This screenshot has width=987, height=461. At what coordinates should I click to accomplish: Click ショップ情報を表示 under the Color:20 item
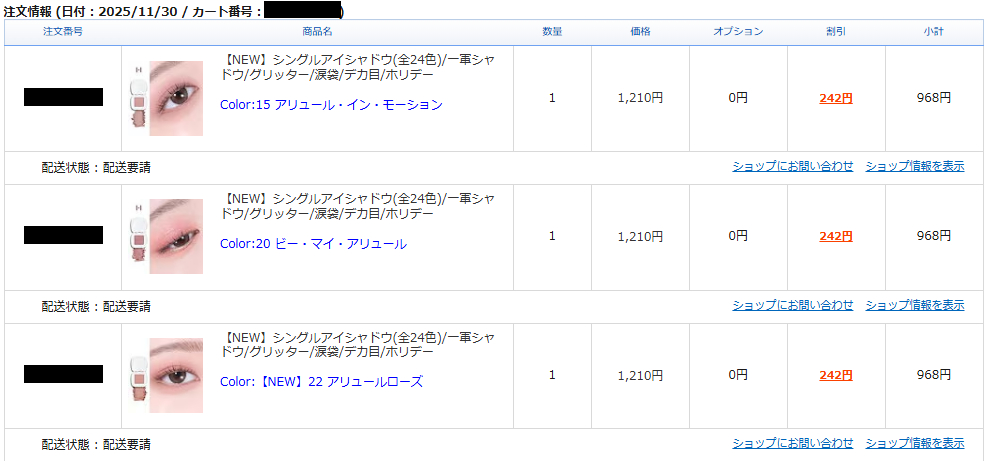coord(914,305)
